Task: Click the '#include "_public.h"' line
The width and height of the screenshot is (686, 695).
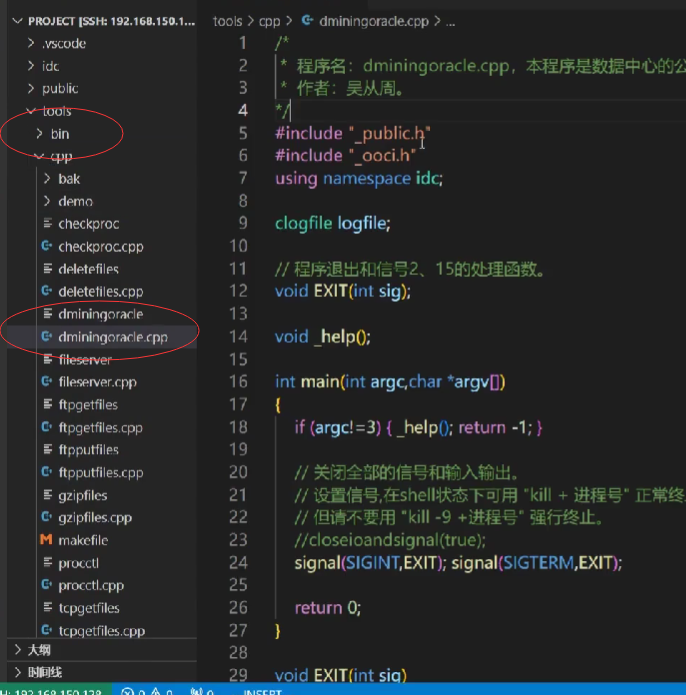Action: 353,133
